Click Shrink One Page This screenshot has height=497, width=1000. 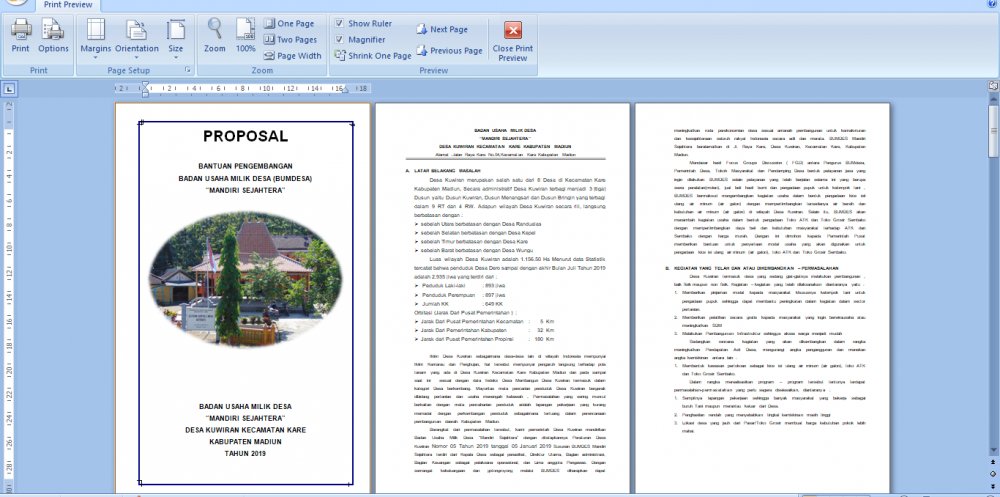pyautogui.click(x=373, y=56)
